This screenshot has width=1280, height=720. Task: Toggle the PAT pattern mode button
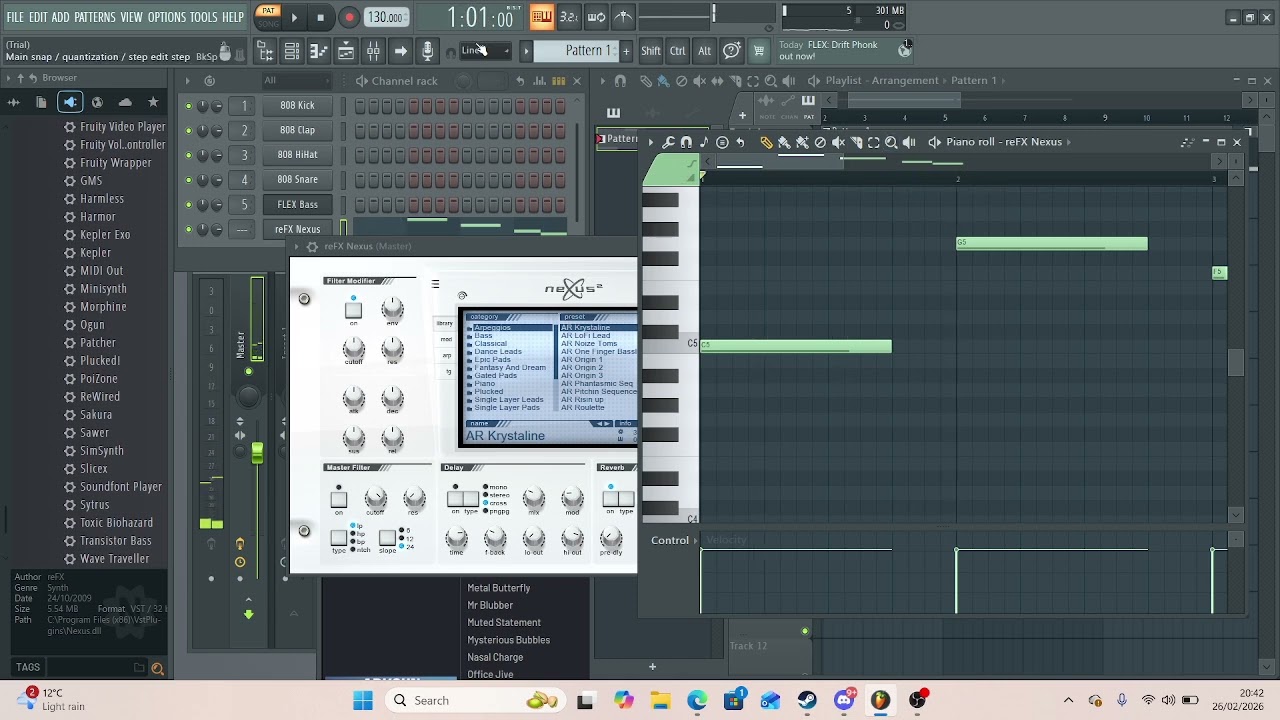click(268, 11)
